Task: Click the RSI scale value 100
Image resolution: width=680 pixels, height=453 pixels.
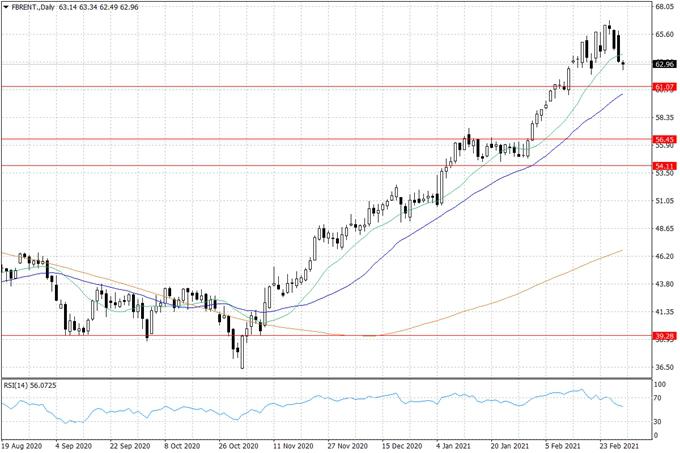Action: [660, 382]
